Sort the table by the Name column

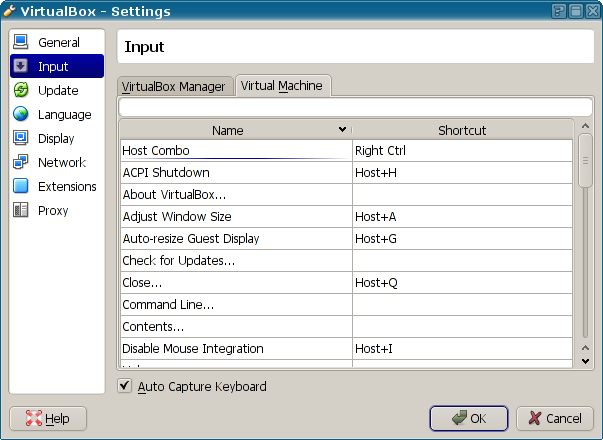(235, 130)
